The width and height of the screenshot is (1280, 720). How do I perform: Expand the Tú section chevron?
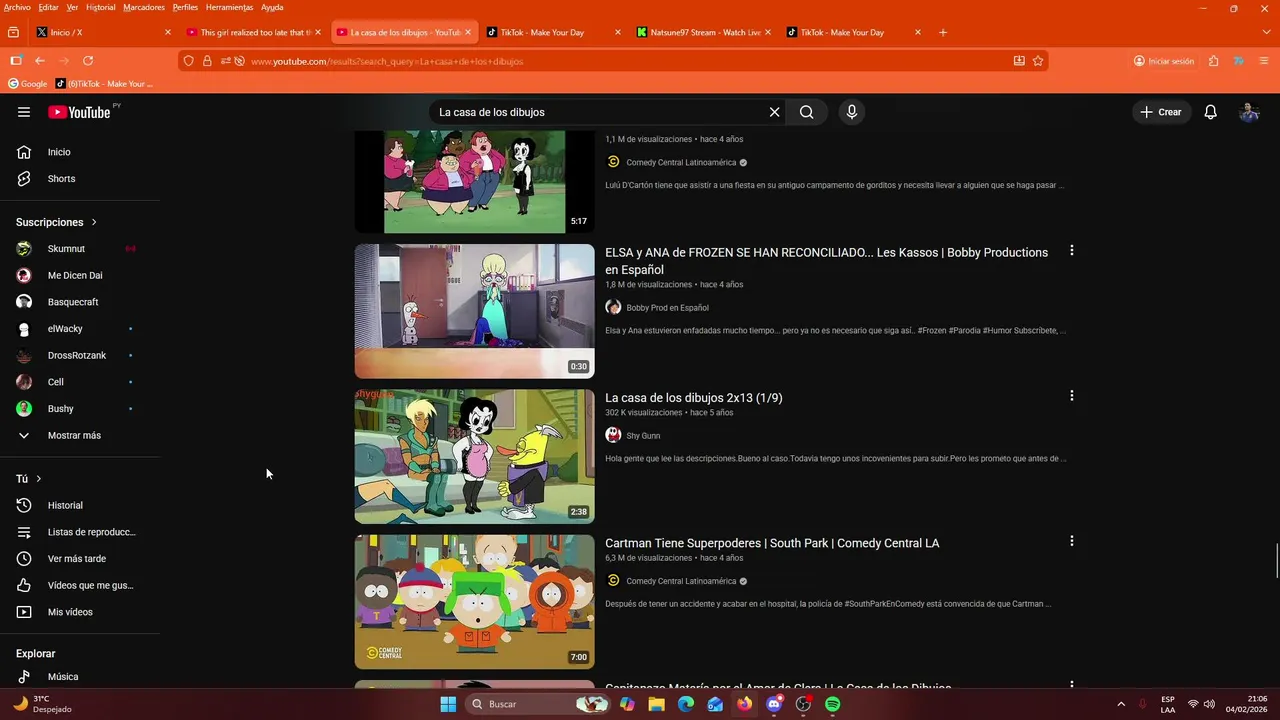pyautogui.click(x=39, y=479)
